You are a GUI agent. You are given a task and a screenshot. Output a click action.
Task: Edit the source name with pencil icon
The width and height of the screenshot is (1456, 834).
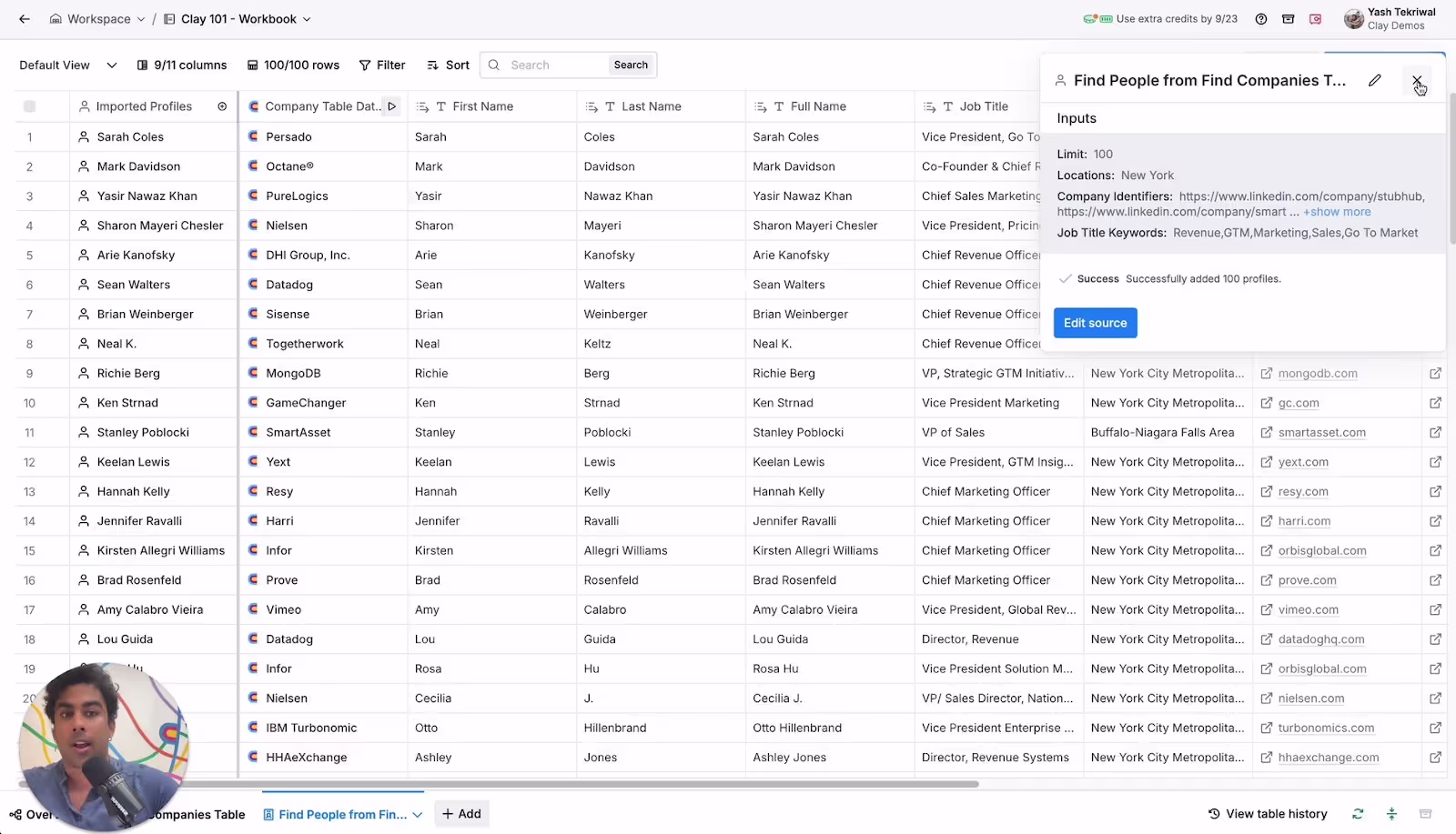point(1374,81)
